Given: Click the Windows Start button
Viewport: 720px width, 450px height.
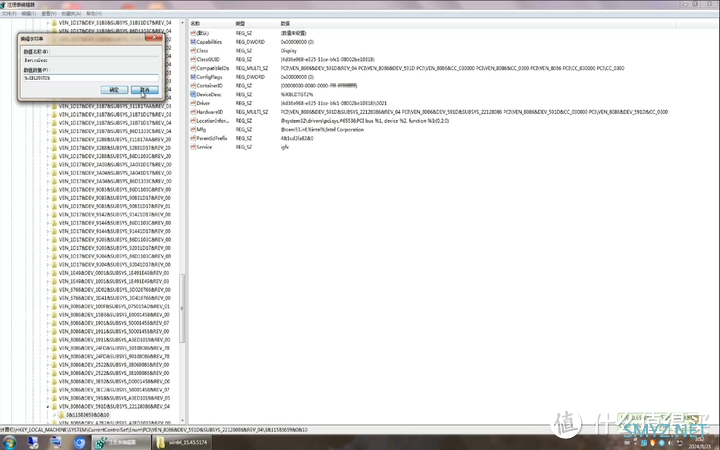Looking at the screenshot, I should click(9, 441).
